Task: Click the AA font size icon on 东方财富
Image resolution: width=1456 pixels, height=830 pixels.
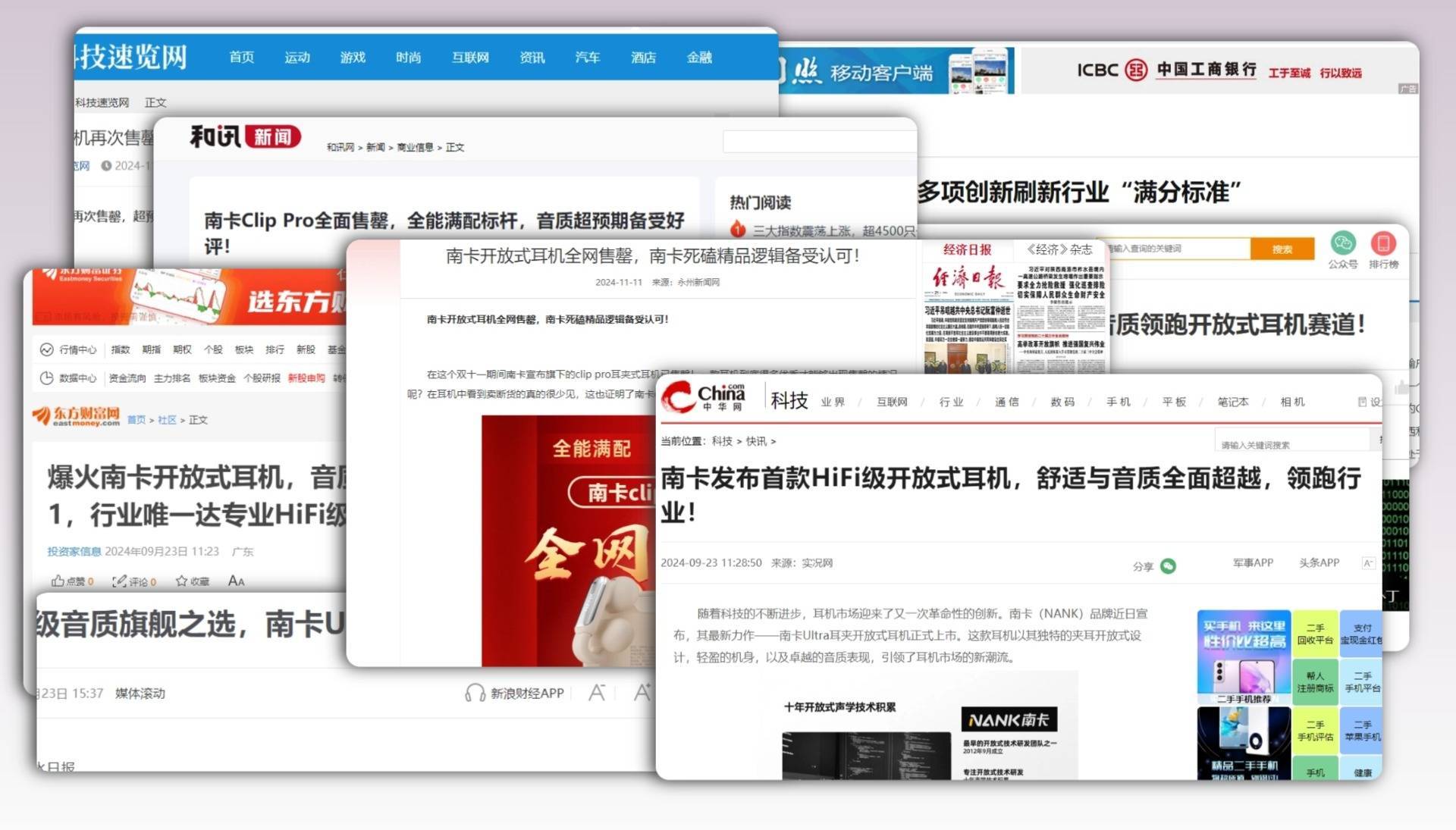Action: point(236,581)
